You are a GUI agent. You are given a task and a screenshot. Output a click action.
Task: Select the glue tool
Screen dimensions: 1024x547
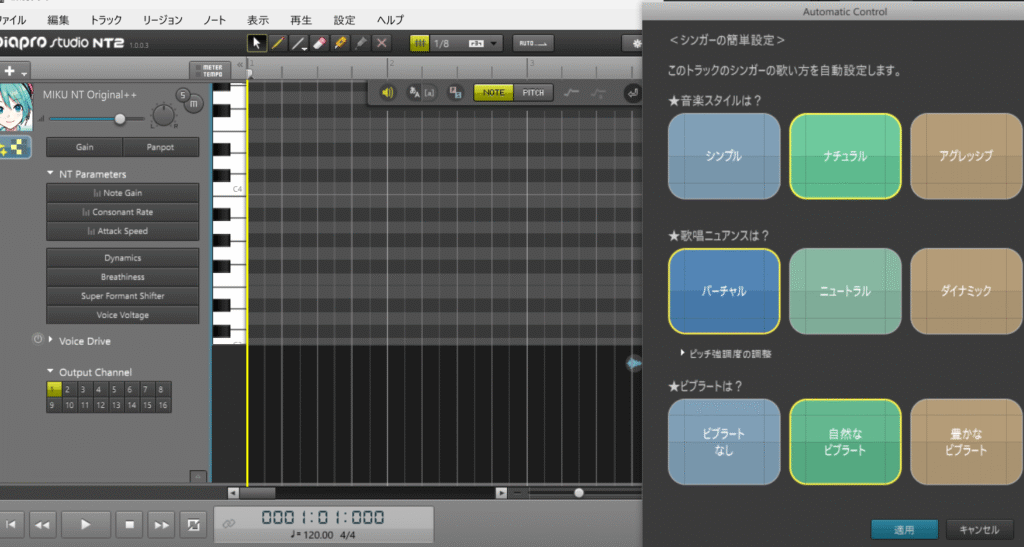[361, 43]
